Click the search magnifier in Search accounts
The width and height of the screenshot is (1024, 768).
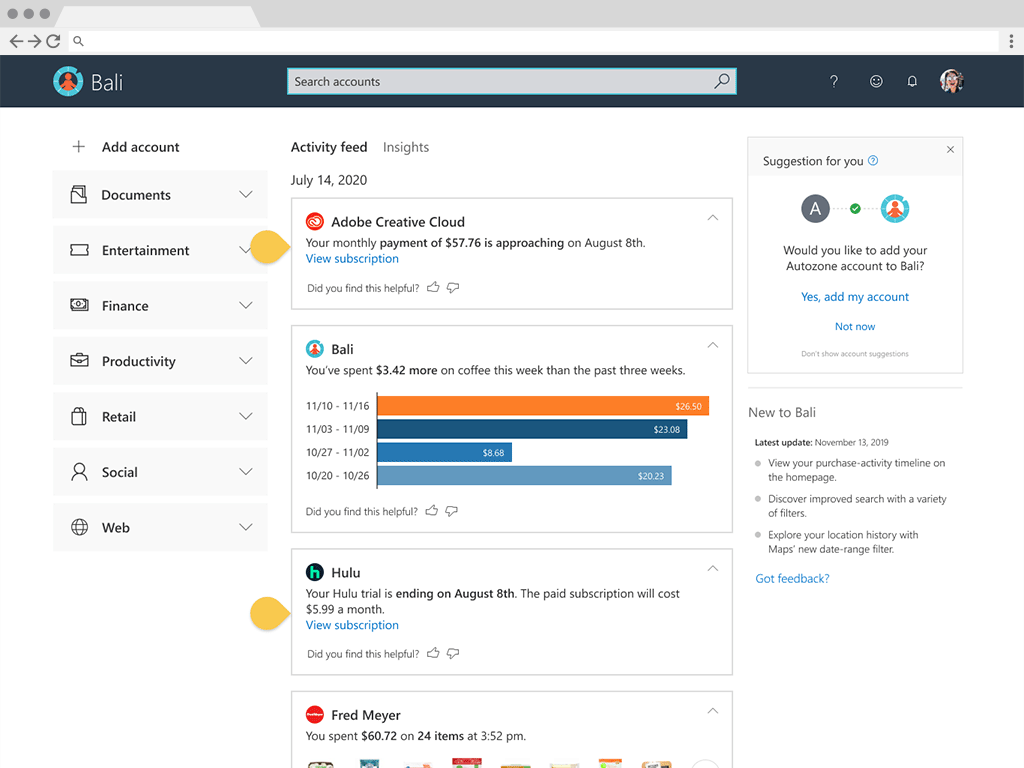[x=722, y=81]
